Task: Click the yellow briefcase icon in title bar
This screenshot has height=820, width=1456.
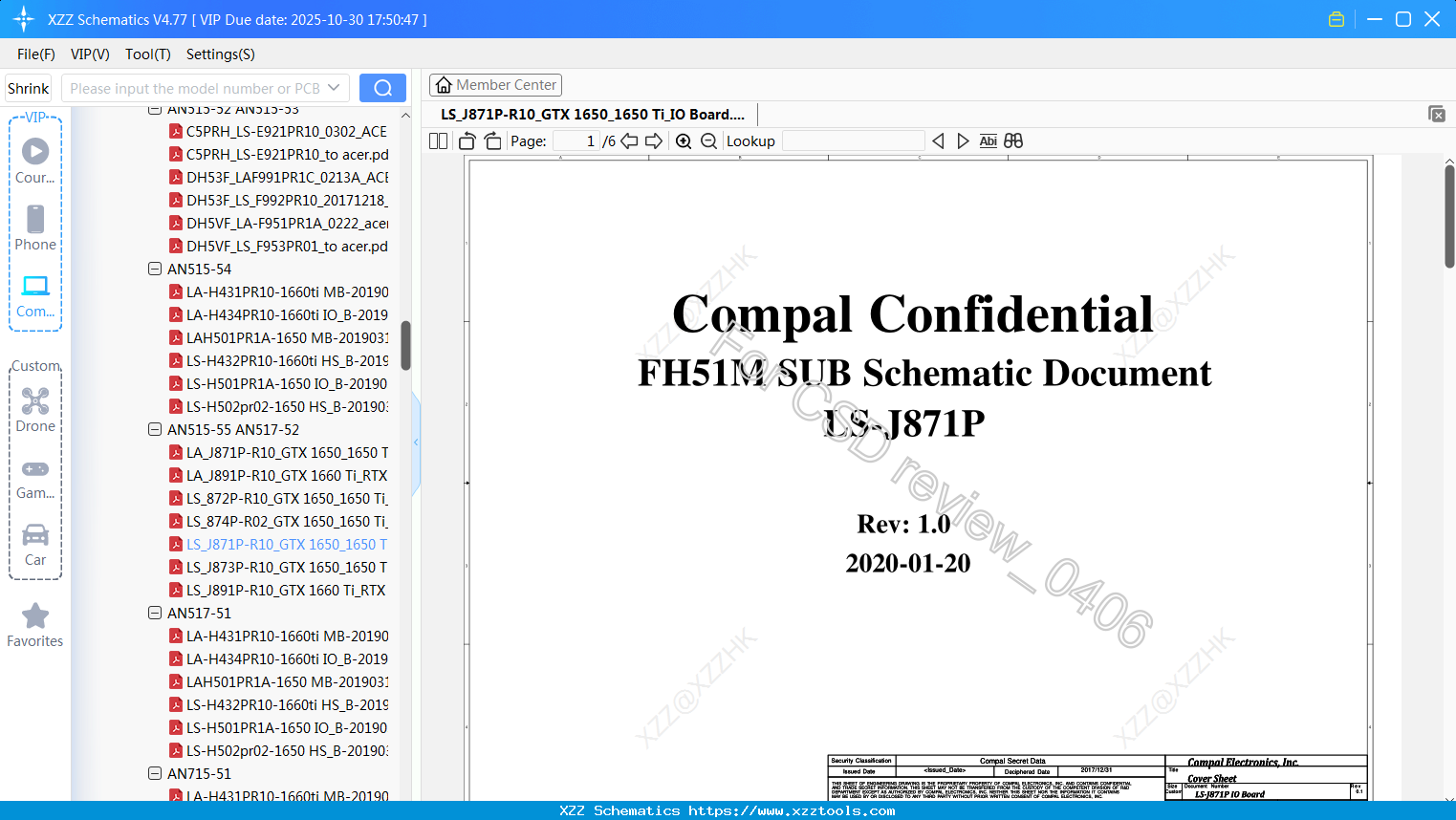Action: 1336,19
